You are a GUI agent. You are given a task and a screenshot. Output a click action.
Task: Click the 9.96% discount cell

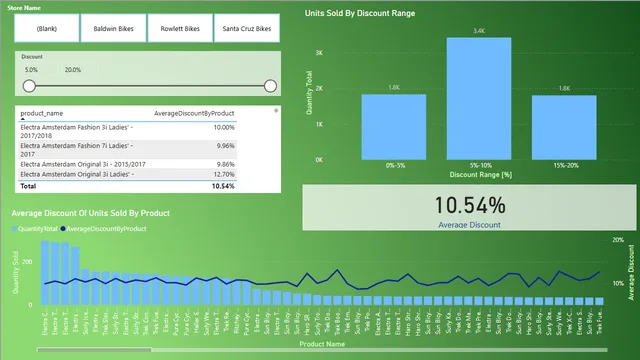click(225, 145)
